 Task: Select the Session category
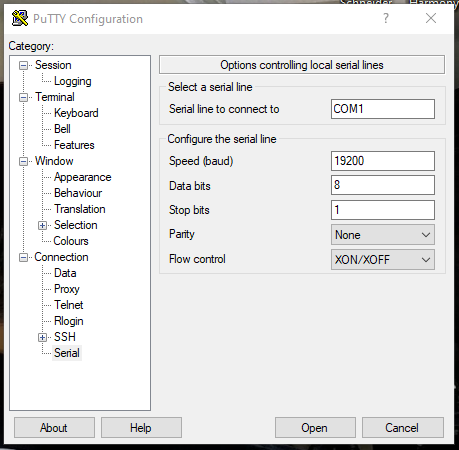pos(53,65)
